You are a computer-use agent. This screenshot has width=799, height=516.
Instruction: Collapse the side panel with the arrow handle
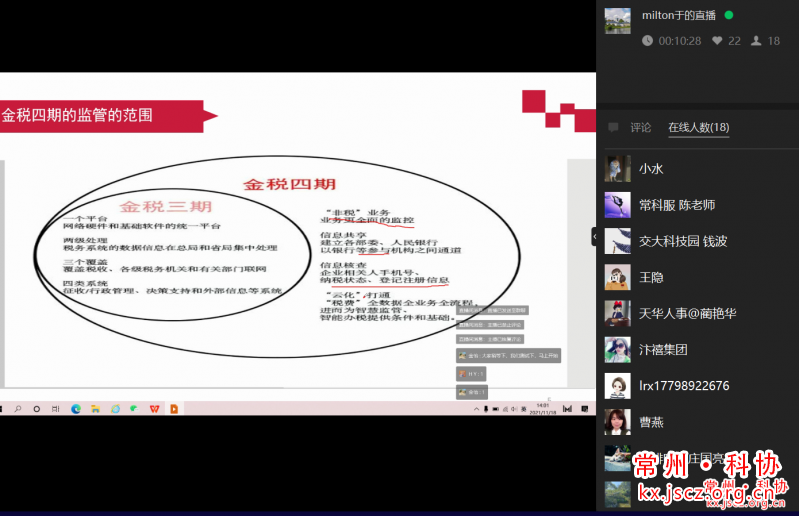click(x=595, y=237)
